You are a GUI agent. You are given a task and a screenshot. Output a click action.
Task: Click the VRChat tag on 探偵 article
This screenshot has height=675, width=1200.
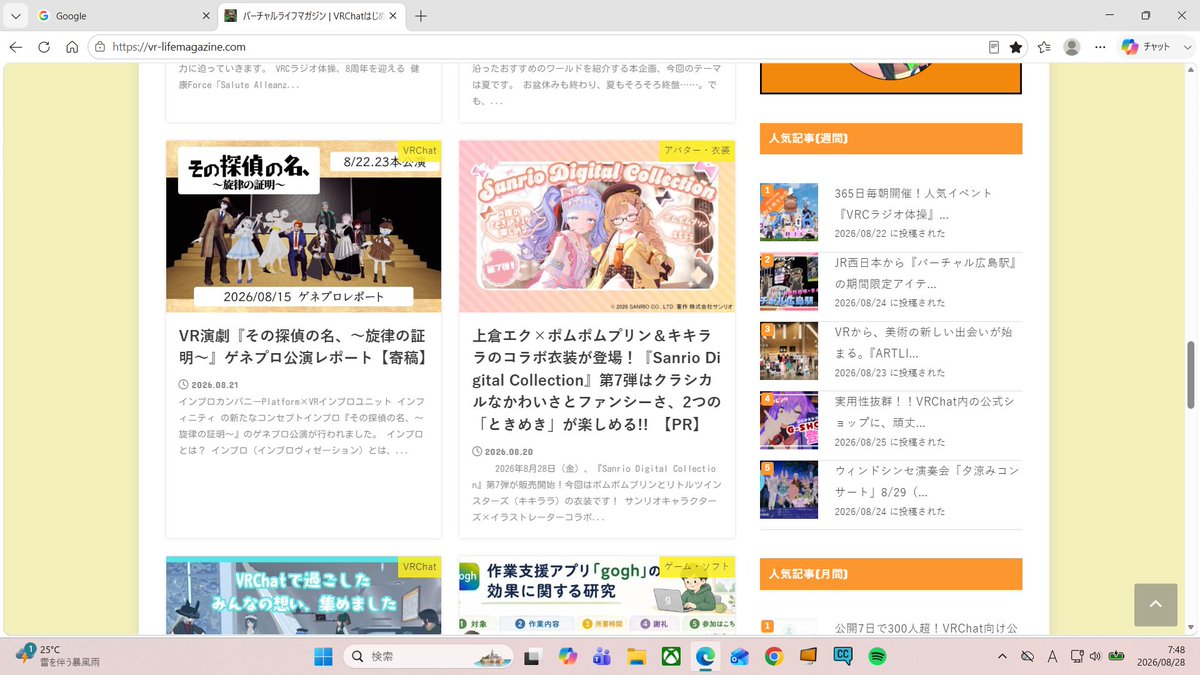419,150
